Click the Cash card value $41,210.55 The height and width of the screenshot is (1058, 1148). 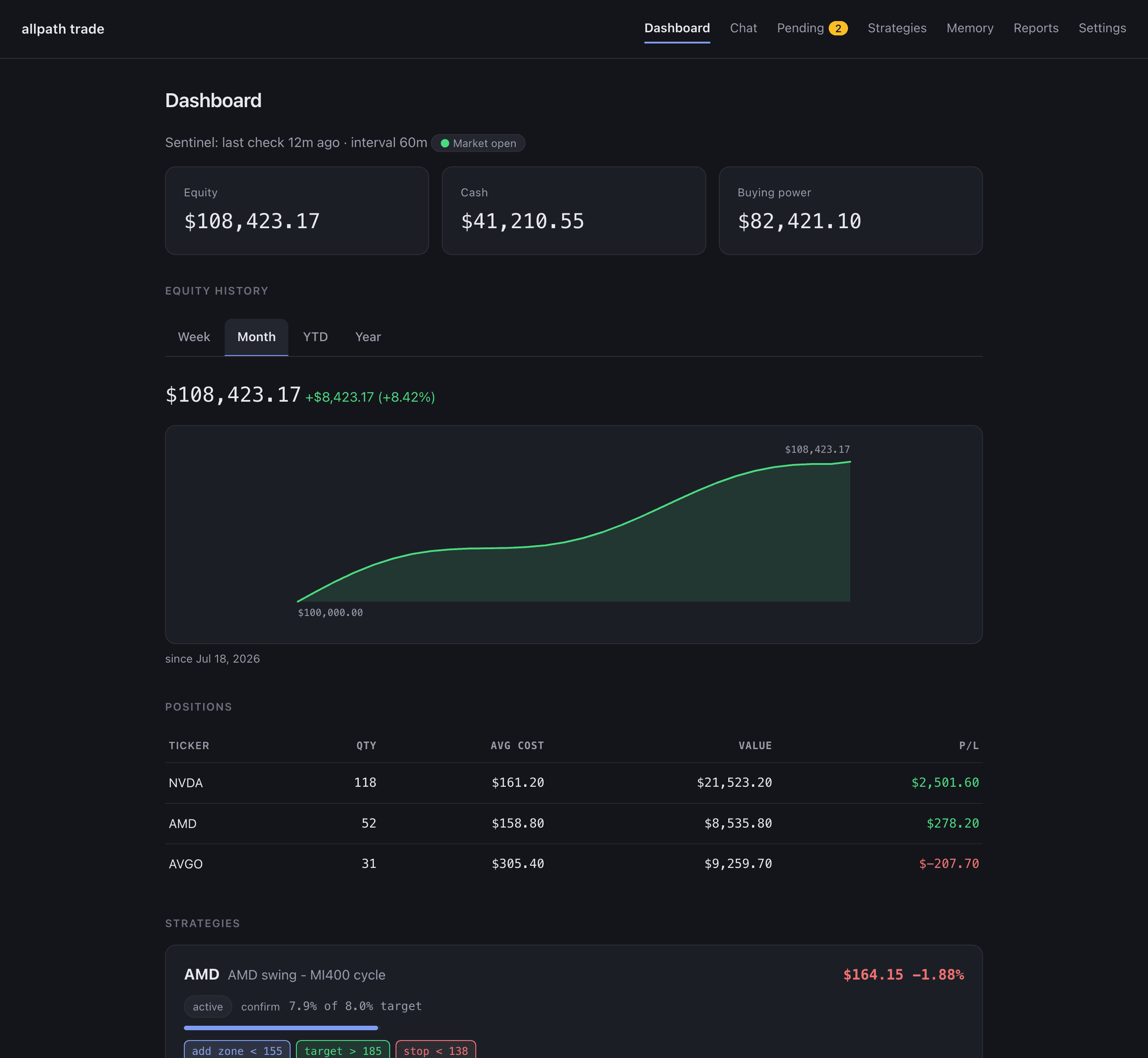coord(522,221)
